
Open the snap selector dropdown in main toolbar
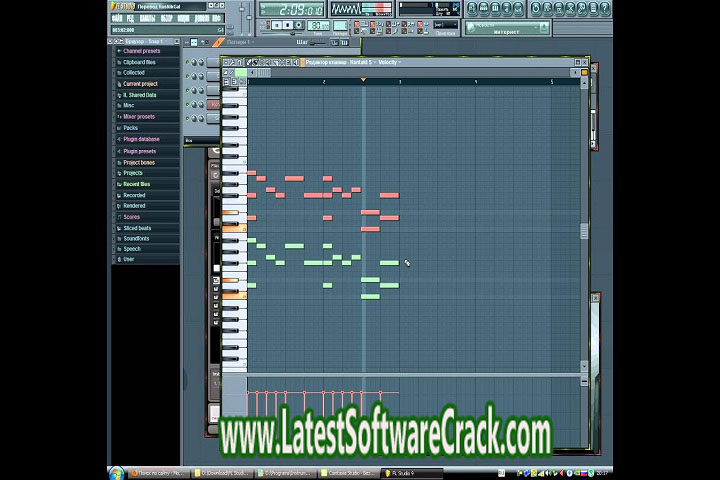tap(445, 25)
